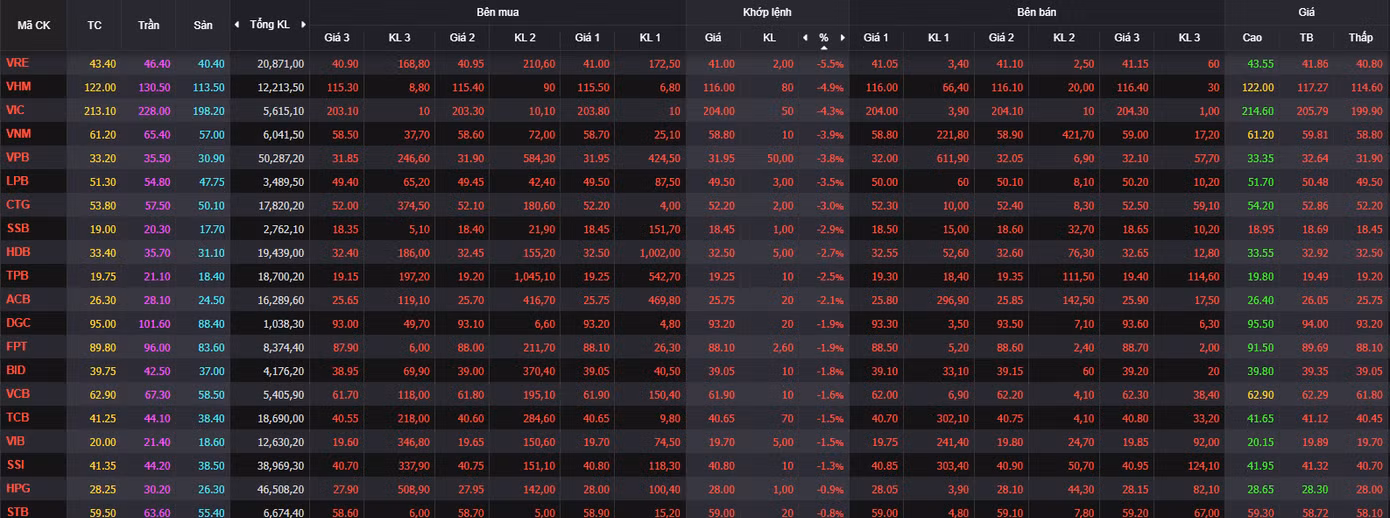Open the SSB stock symbol

[17, 229]
